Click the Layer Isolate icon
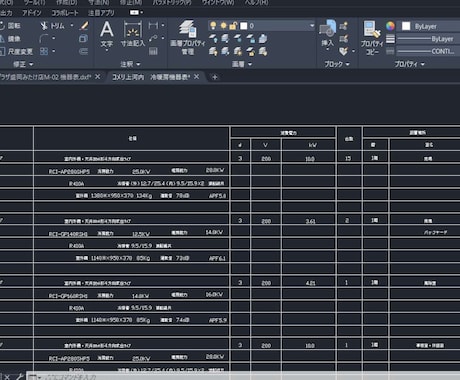Screen dimensions: 460x380 pyautogui.click(x=225, y=39)
